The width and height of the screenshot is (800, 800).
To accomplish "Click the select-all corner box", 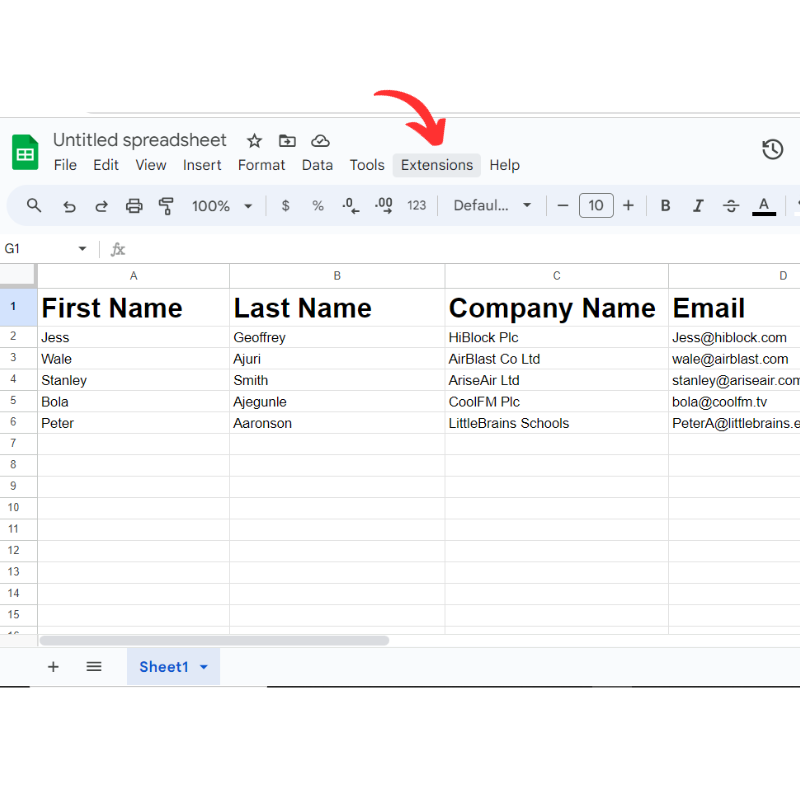I will [18, 276].
